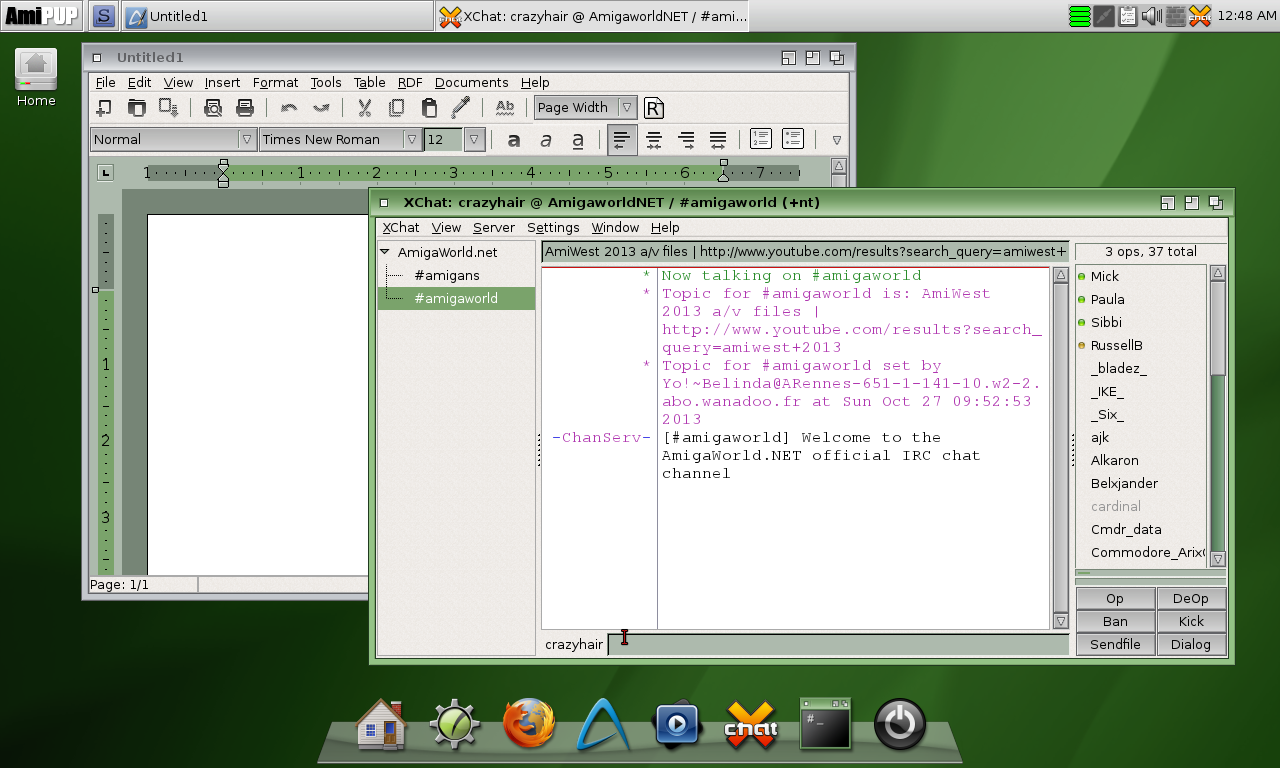Click the Cut scissors icon
The height and width of the screenshot is (768, 1280).
click(x=365, y=108)
